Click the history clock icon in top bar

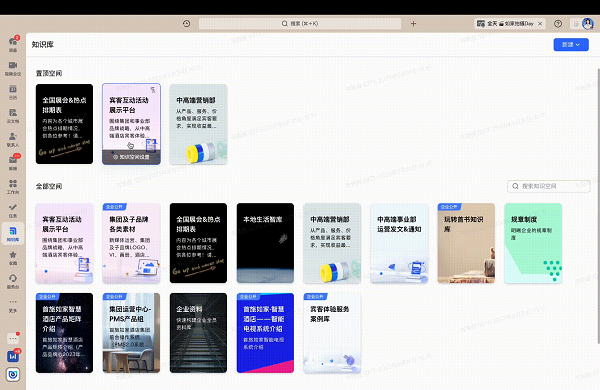[x=186, y=24]
